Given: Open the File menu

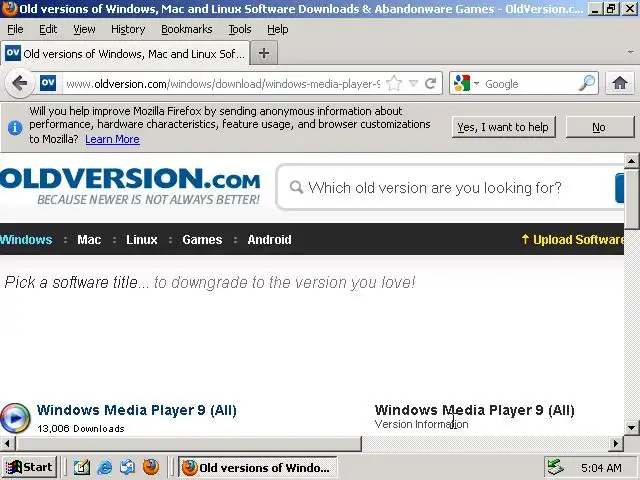Looking at the screenshot, I should [15, 29].
